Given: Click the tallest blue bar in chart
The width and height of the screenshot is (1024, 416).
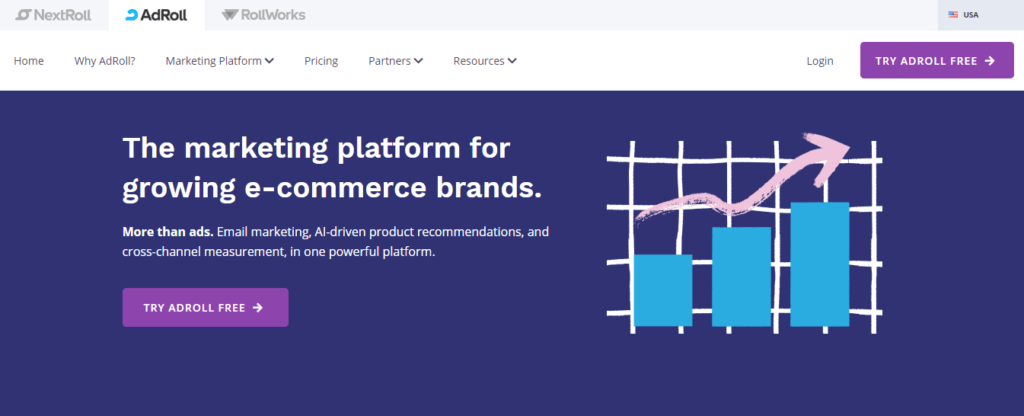Looking at the screenshot, I should coord(820,264).
